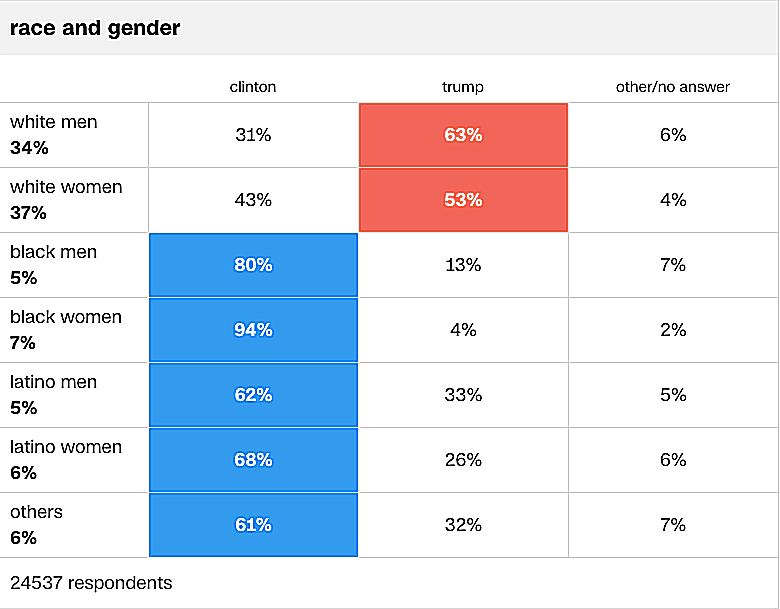780x609 pixels.
Task: Click the other/no answer column header
Action: coord(673,87)
